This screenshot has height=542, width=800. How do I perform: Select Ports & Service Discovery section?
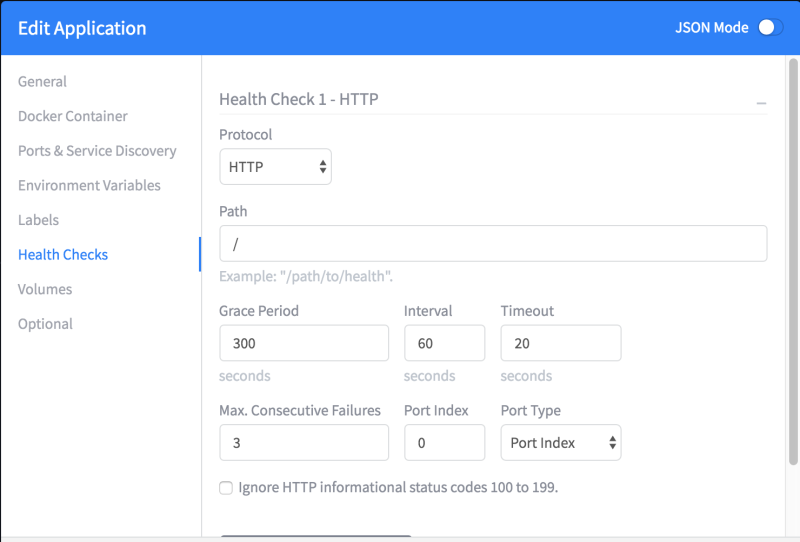[x=97, y=151]
